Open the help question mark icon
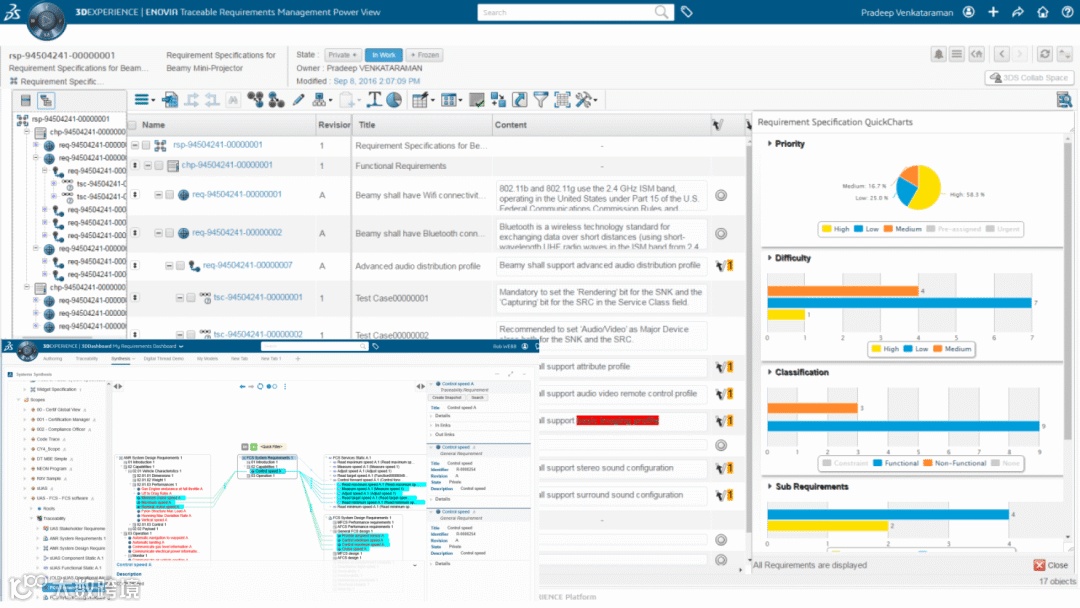This screenshot has width=1080, height=608. click(x=1067, y=12)
